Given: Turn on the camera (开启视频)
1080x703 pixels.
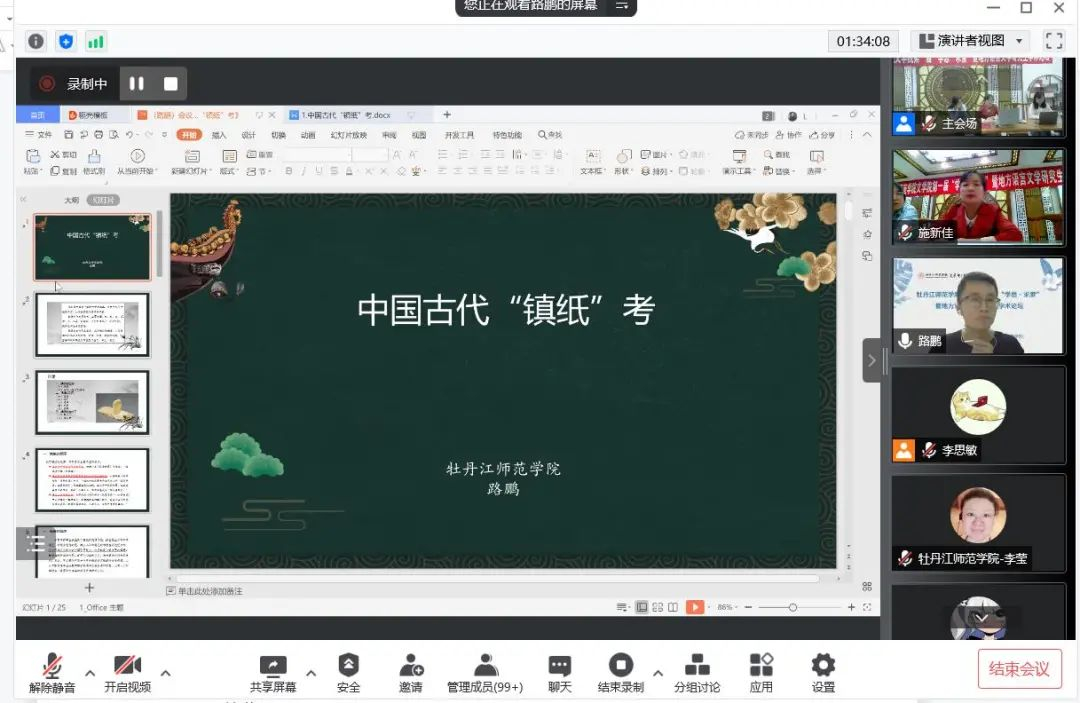Looking at the screenshot, I should 127,672.
